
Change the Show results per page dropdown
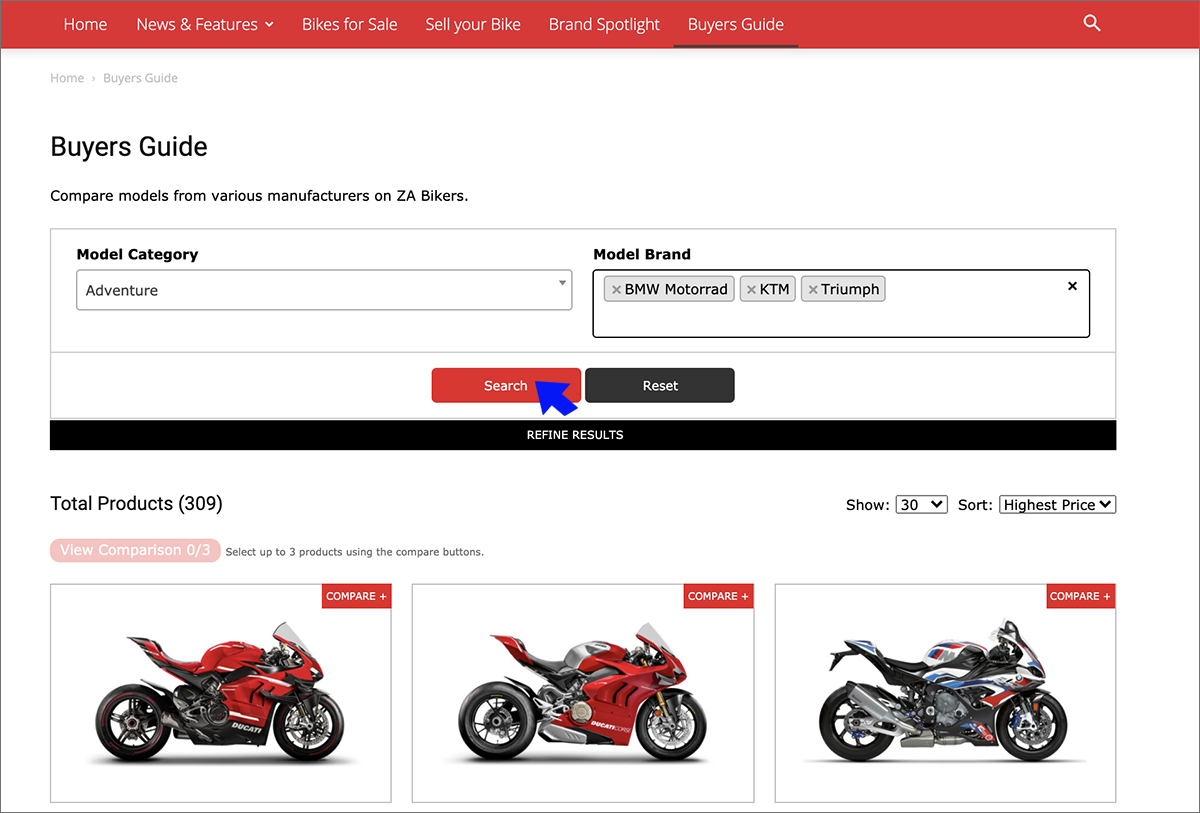(x=921, y=505)
